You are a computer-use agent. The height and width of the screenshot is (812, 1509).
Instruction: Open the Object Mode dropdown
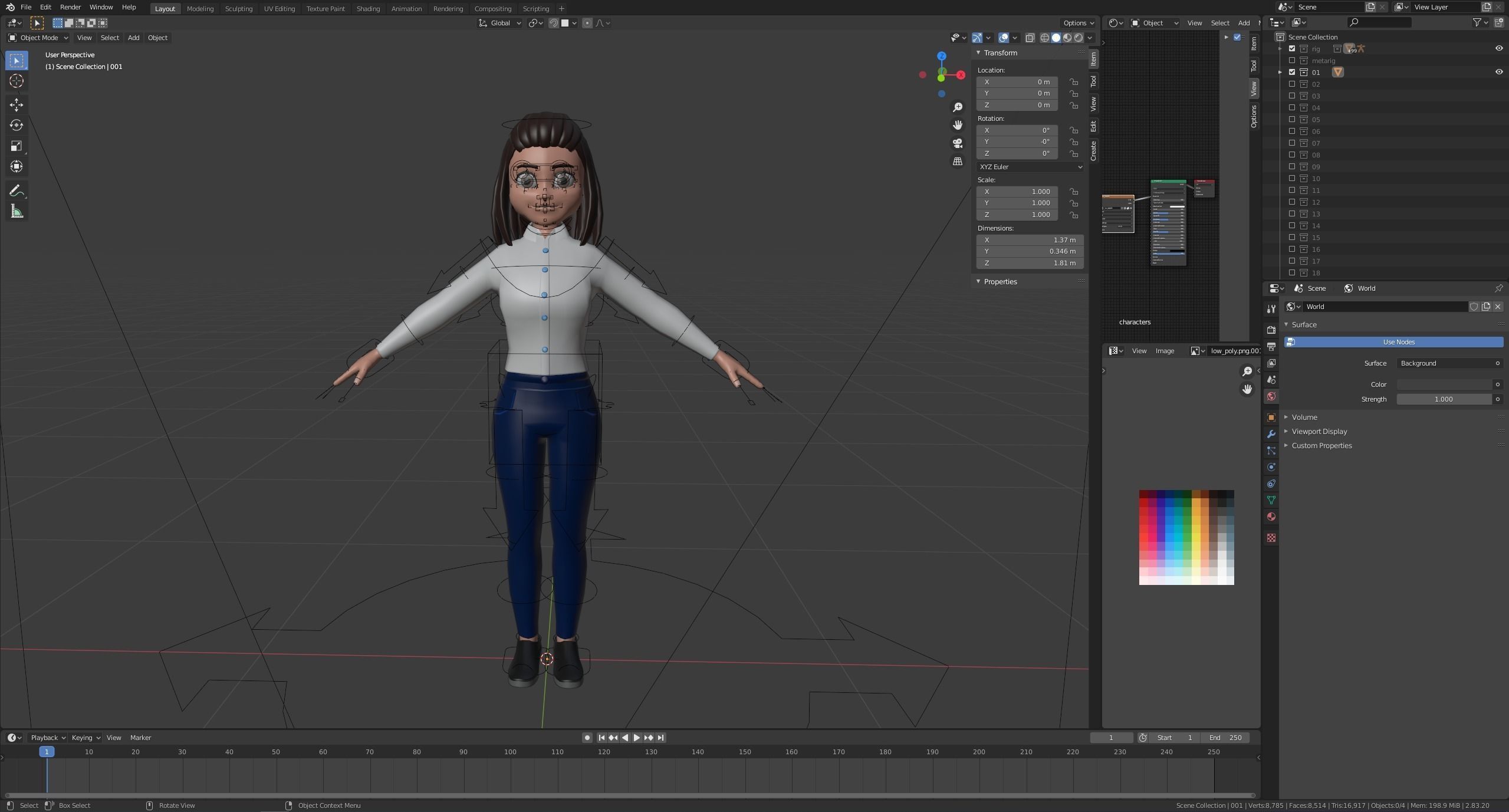click(x=38, y=38)
